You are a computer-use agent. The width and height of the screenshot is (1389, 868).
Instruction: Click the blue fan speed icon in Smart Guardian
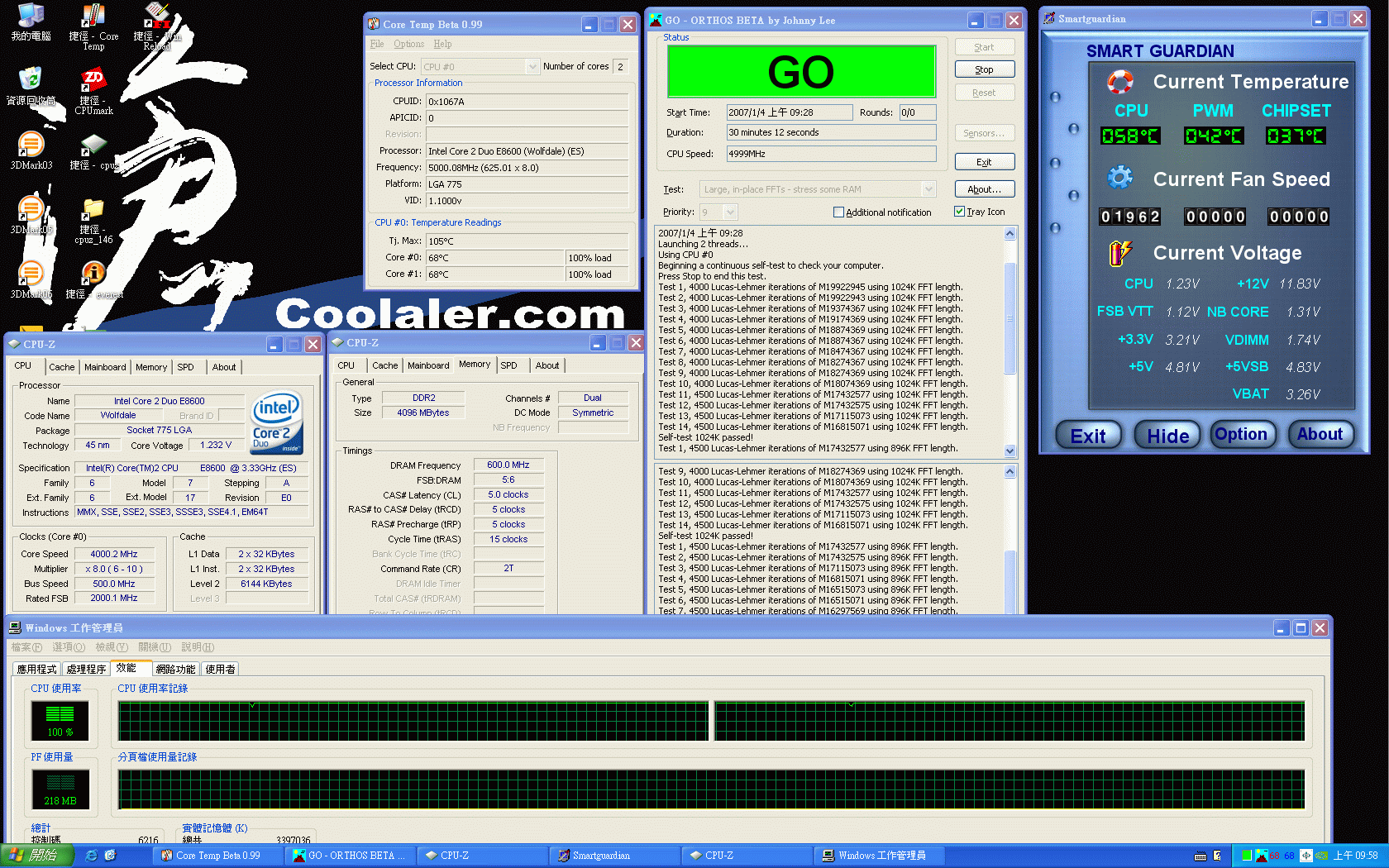coord(1119,177)
